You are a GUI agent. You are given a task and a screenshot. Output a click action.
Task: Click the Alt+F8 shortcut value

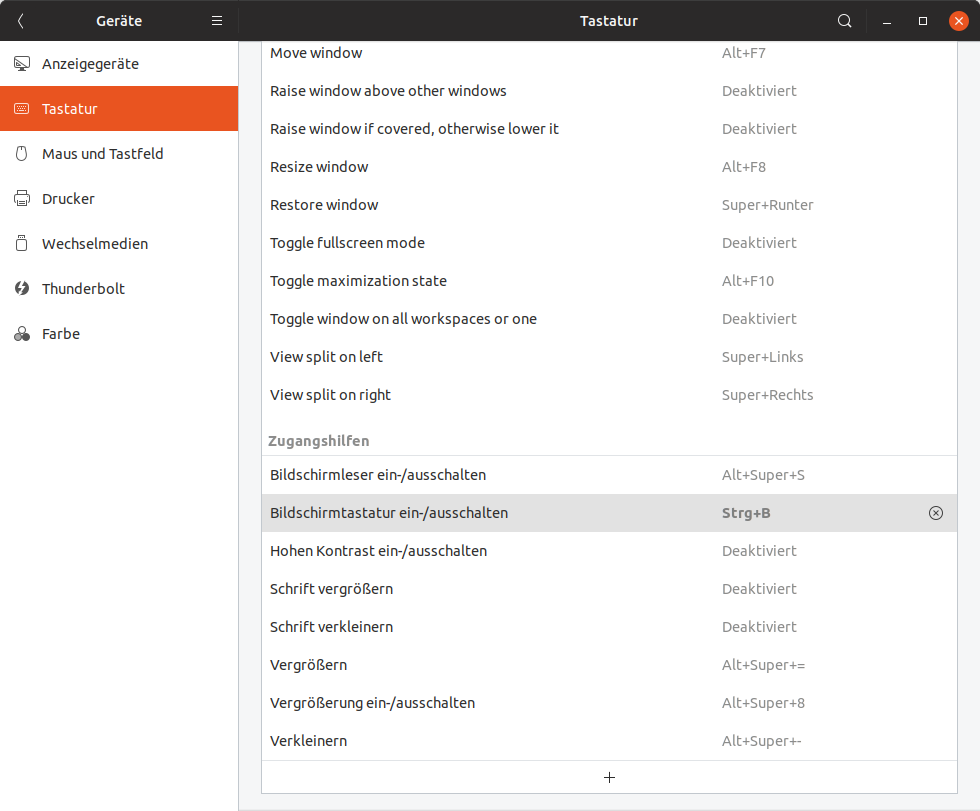[744, 167]
